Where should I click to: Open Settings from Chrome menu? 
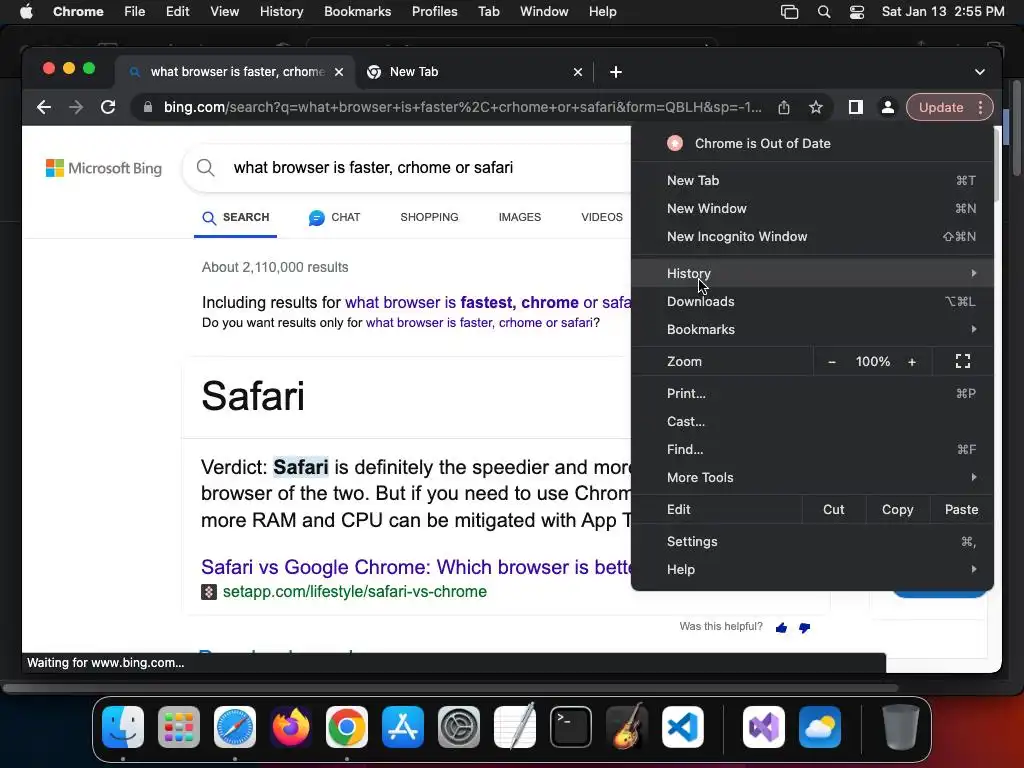(x=812, y=541)
